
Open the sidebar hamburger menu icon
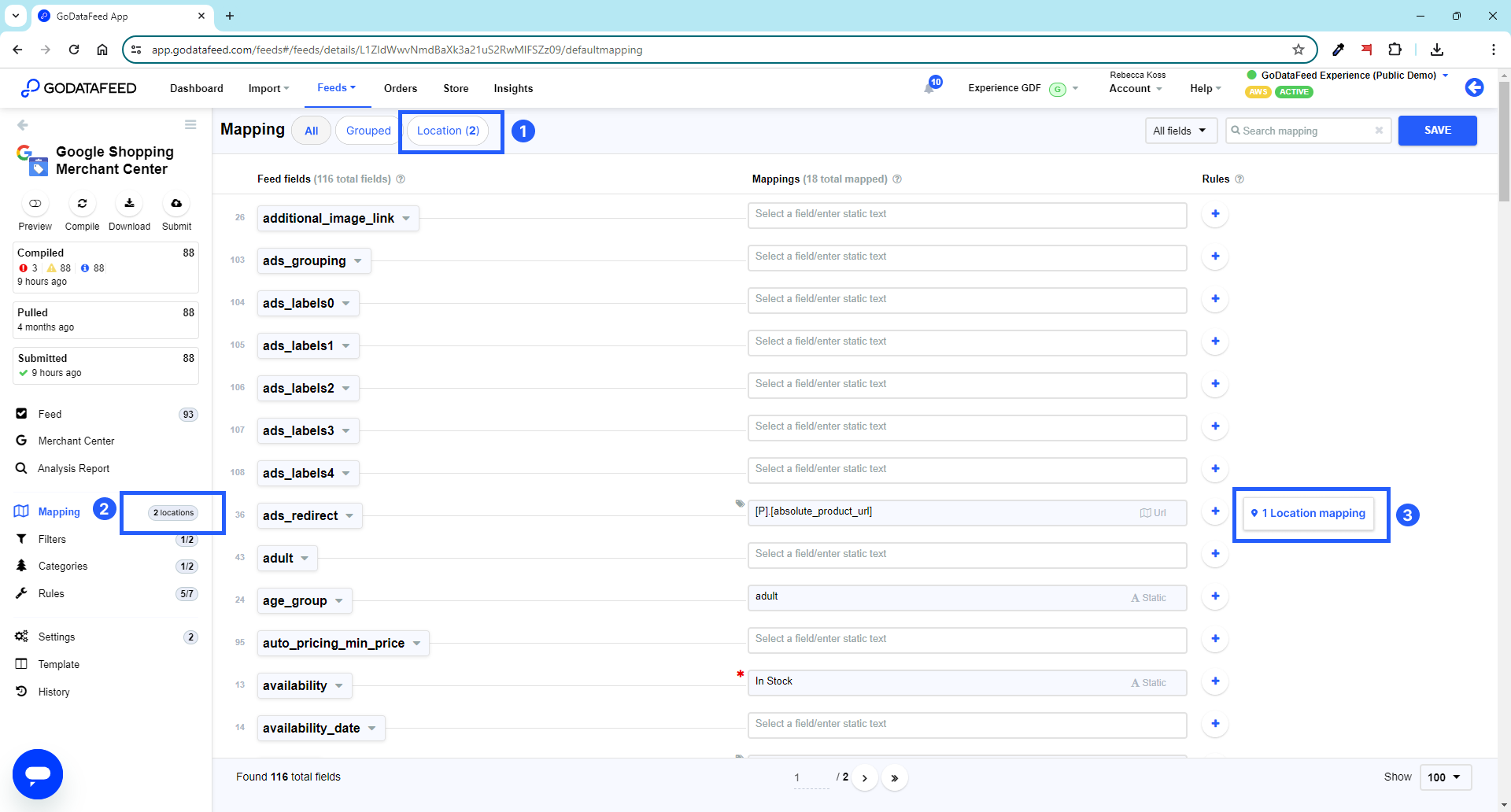[x=190, y=124]
